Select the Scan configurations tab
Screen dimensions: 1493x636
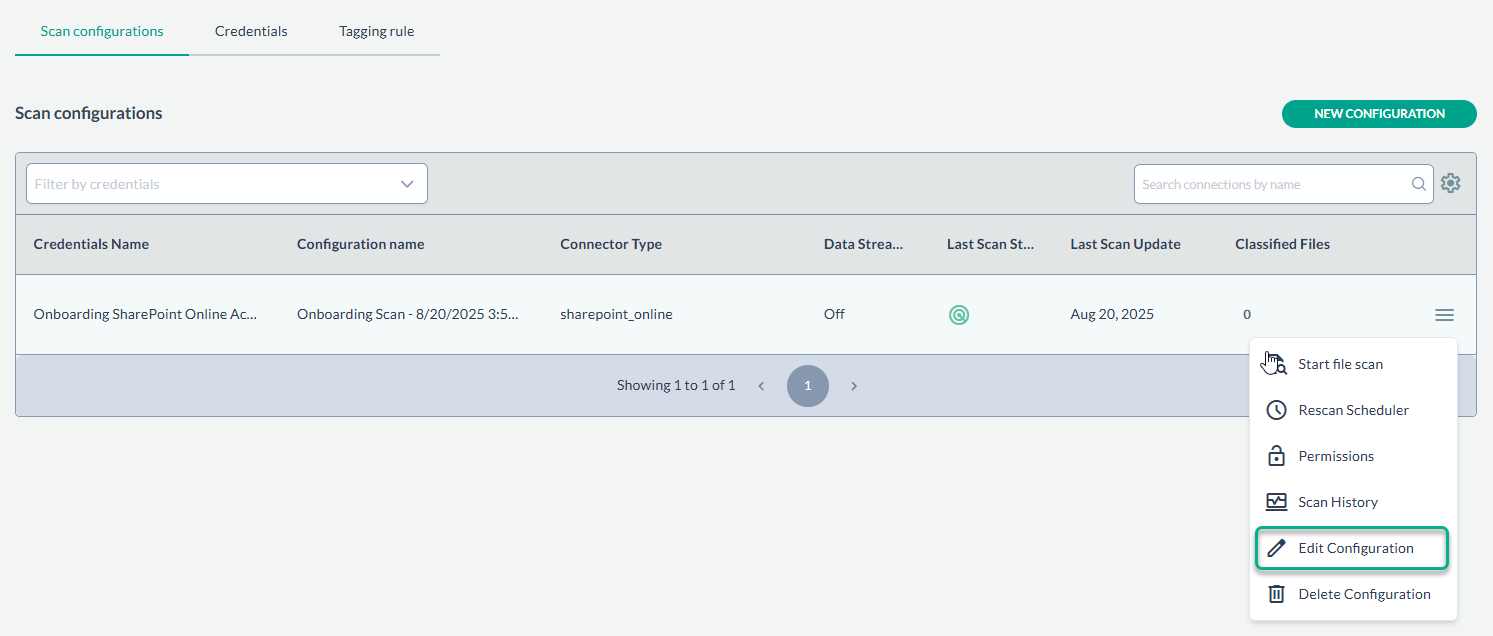(x=102, y=31)
